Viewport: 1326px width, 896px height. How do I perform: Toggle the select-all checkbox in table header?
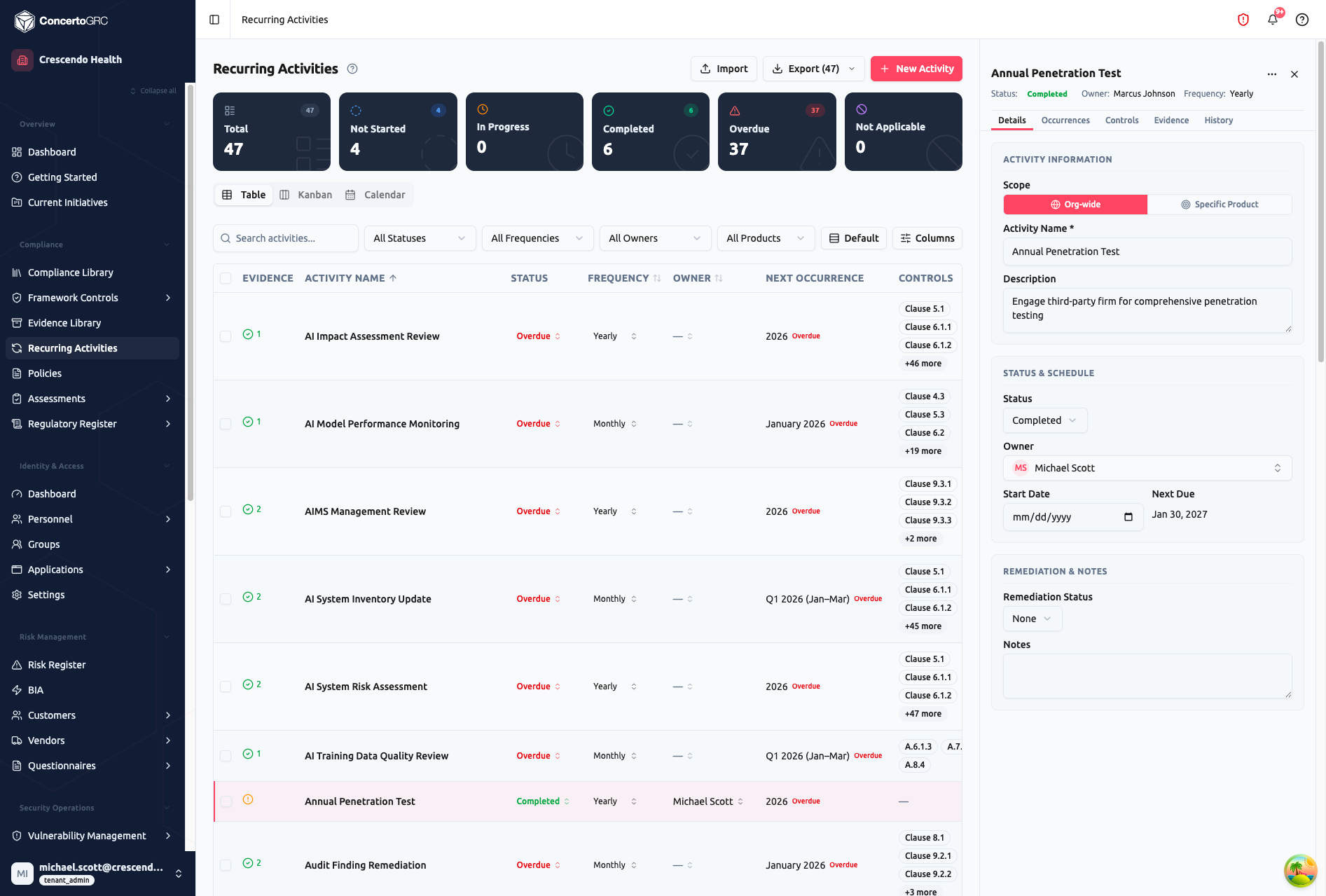pyautogui.click(x=226, y=278)
